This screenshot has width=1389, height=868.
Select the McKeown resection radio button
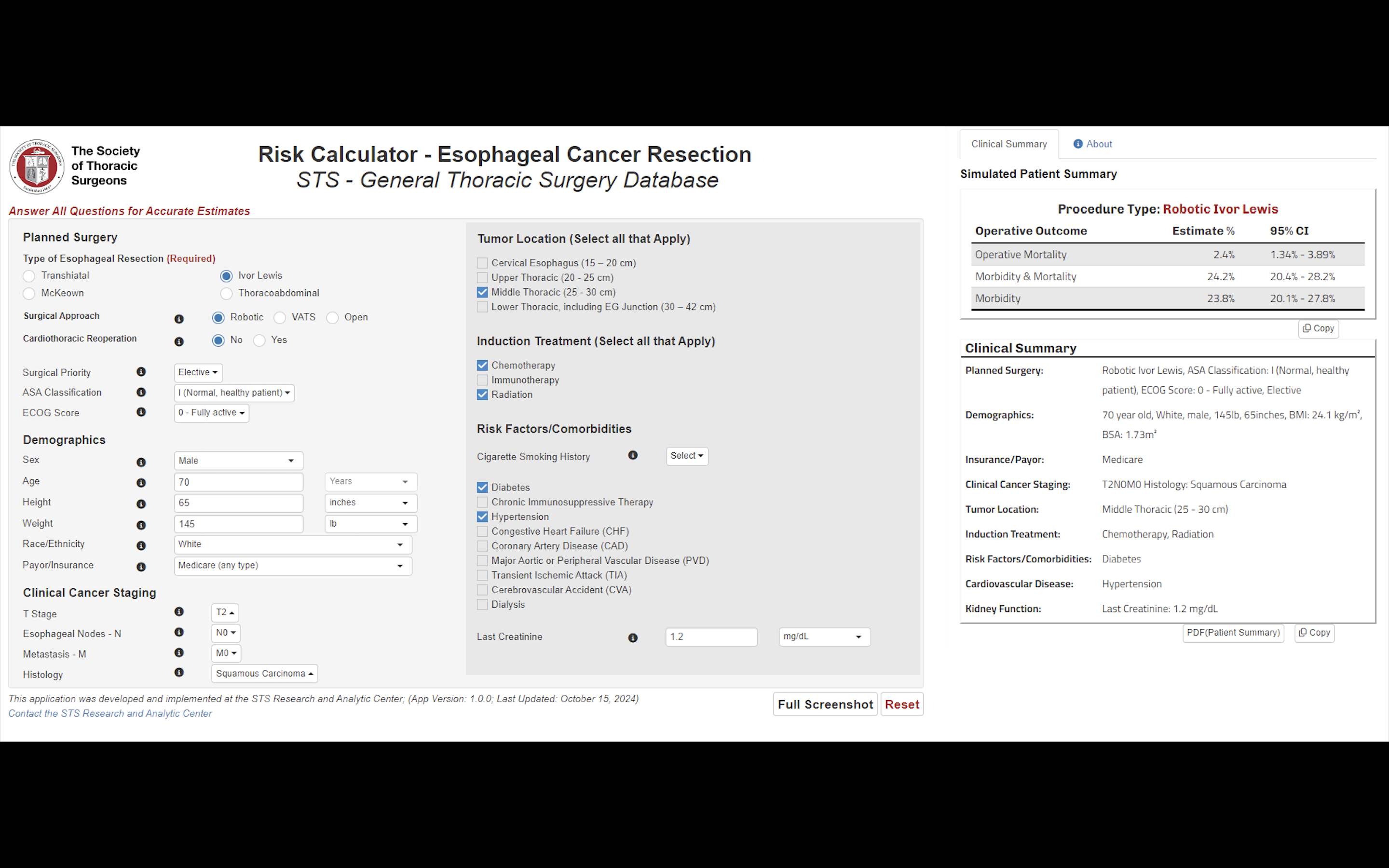[x=29, y=294]
